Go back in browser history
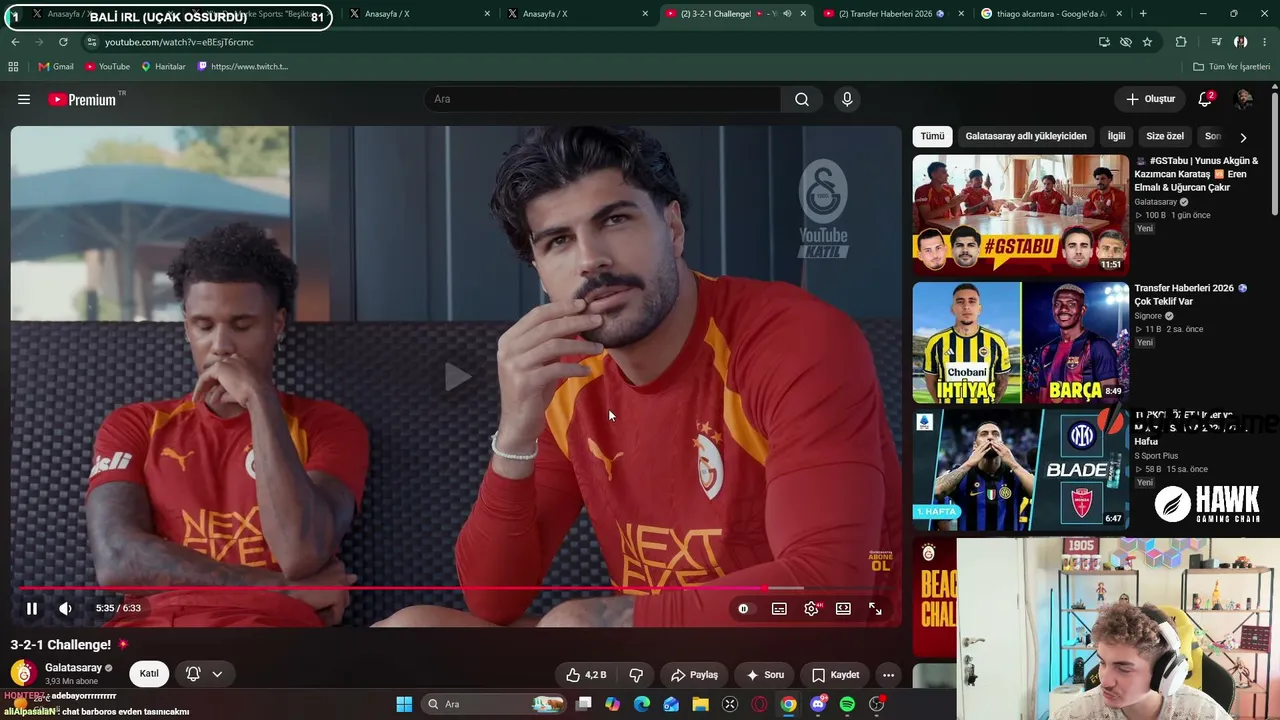The image size is (1280, 720). [15, 42]
